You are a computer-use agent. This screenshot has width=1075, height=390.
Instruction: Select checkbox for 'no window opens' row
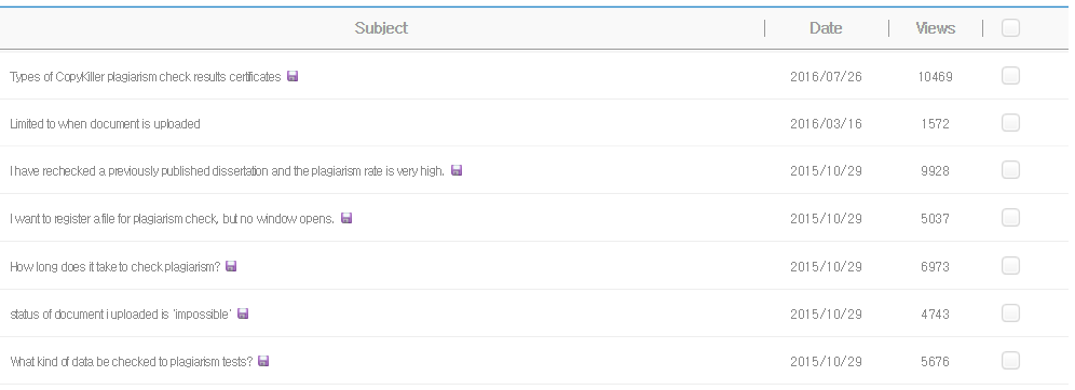pyautogui.click(x=1010, y=218)
